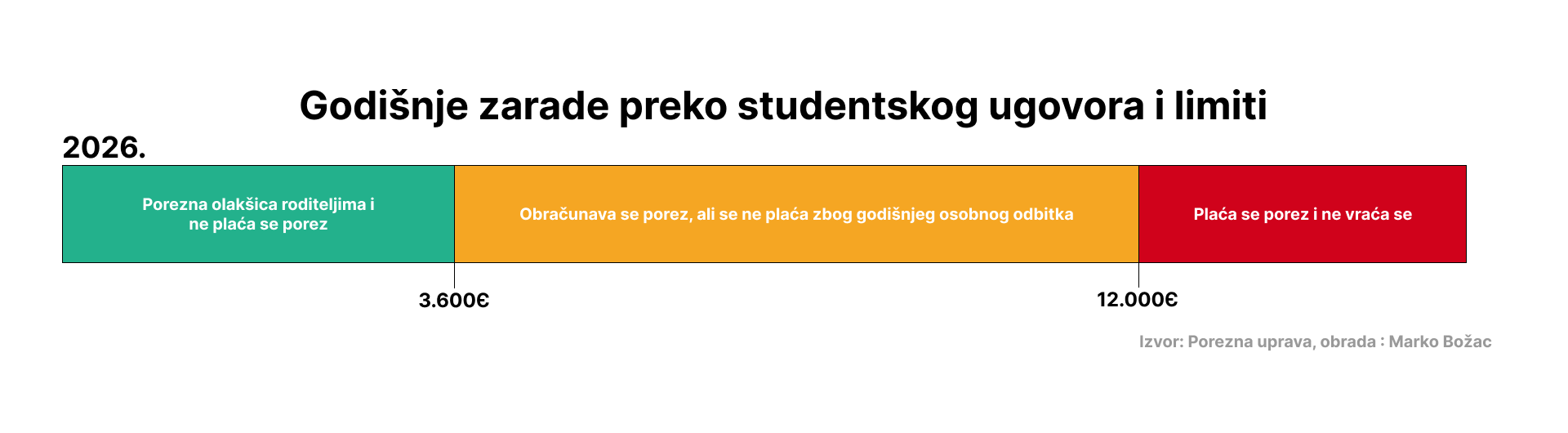
Task: Click 'ne plaća se porez' text line
Action: point(258,225)
